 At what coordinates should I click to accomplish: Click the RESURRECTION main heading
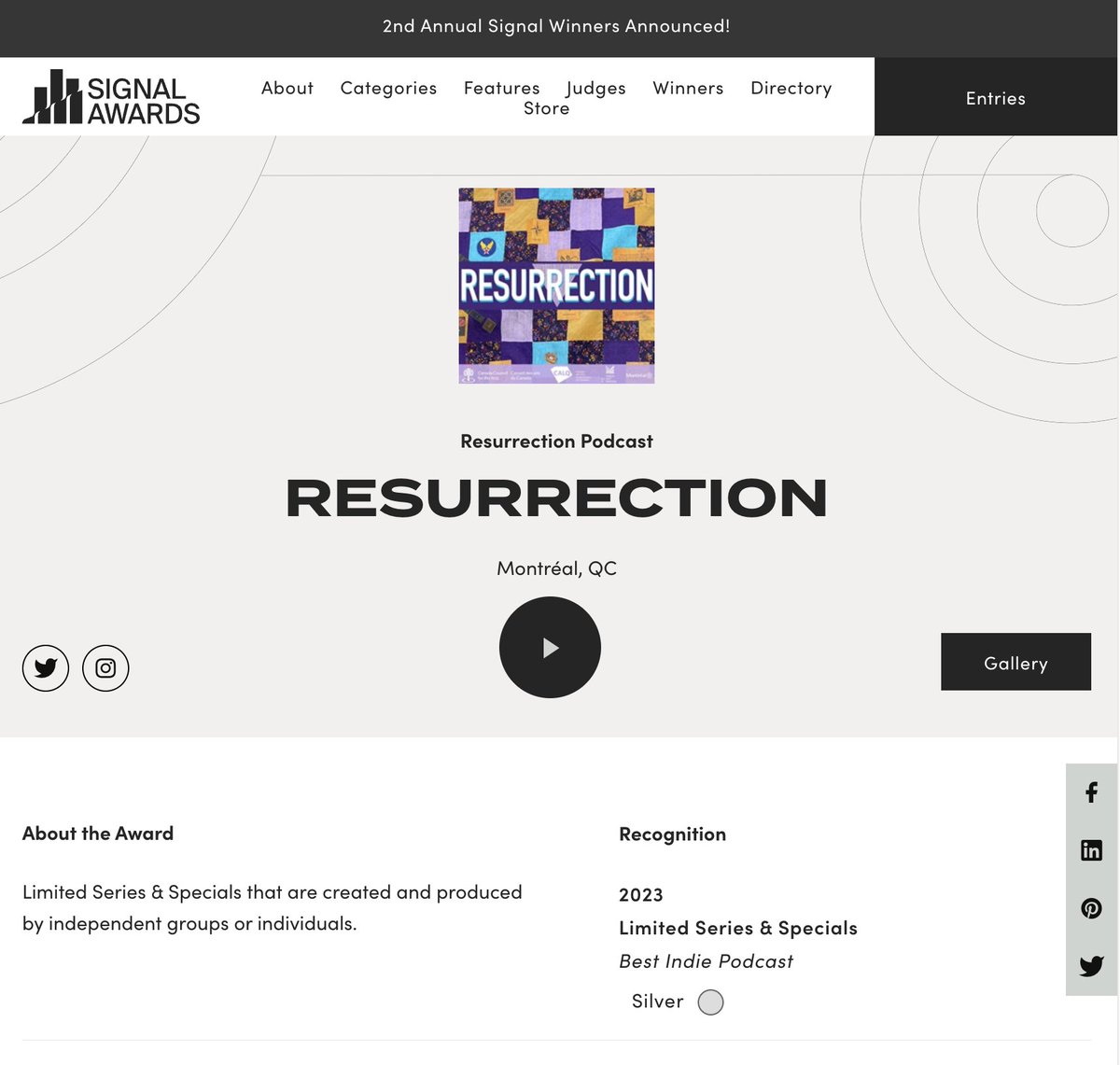(x=556, y=497)
